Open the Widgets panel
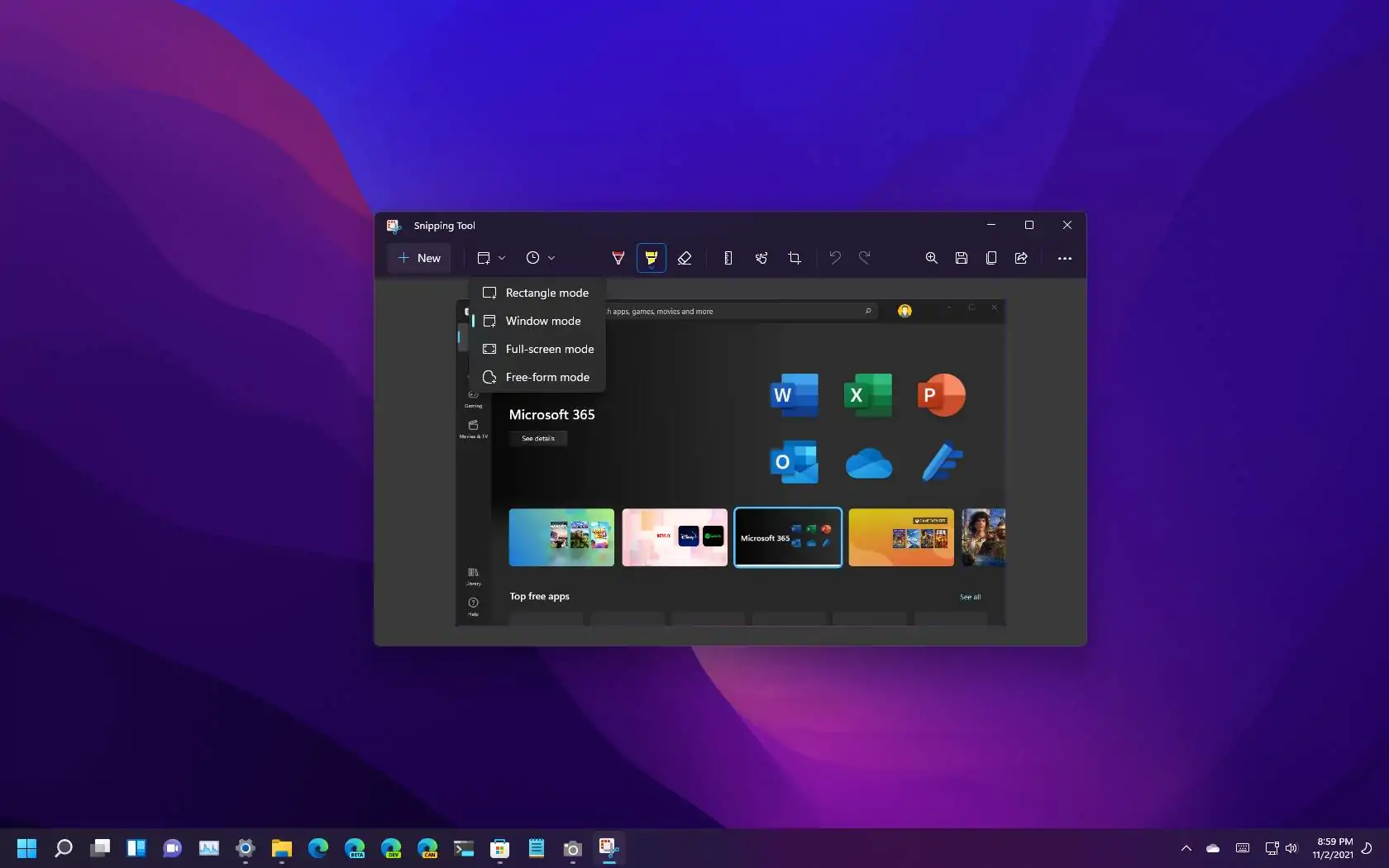The height and width of the screenshot is (868, 1389). 136,848
